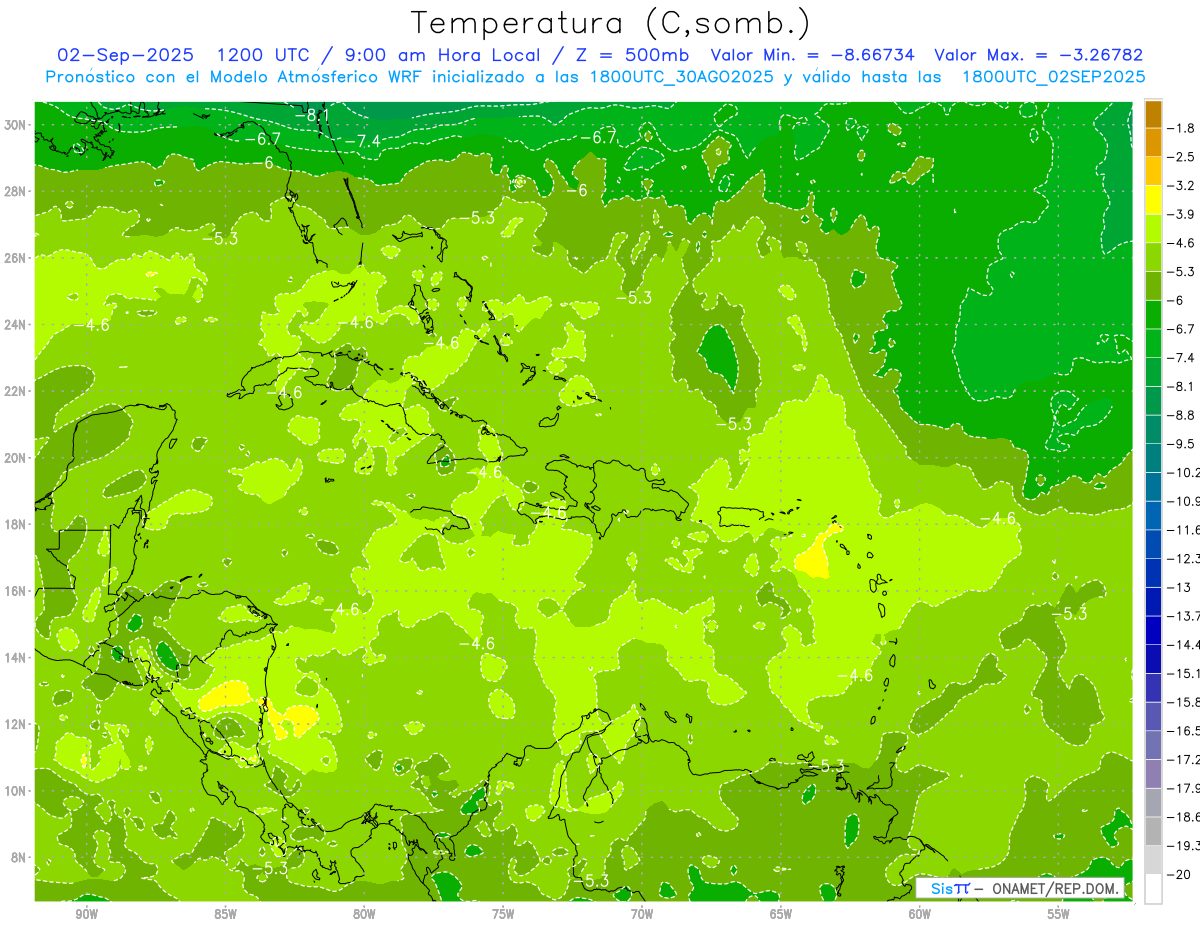This screenshot has width=1200, height=927.
Task: Click the brown top swatch above -1.8
Action: tap(1153, 114)
